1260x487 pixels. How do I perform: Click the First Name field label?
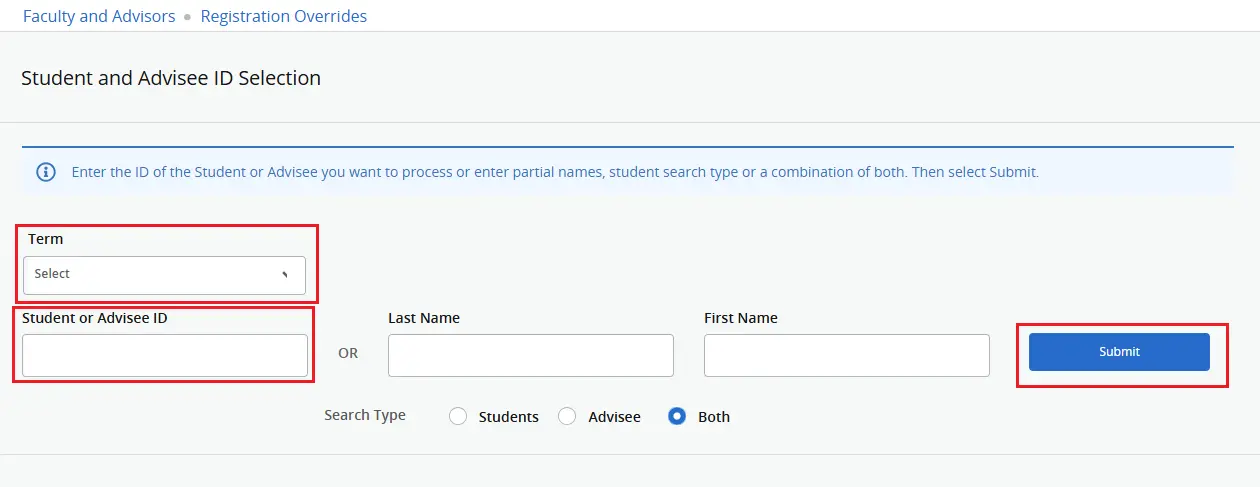click(741, 318)
